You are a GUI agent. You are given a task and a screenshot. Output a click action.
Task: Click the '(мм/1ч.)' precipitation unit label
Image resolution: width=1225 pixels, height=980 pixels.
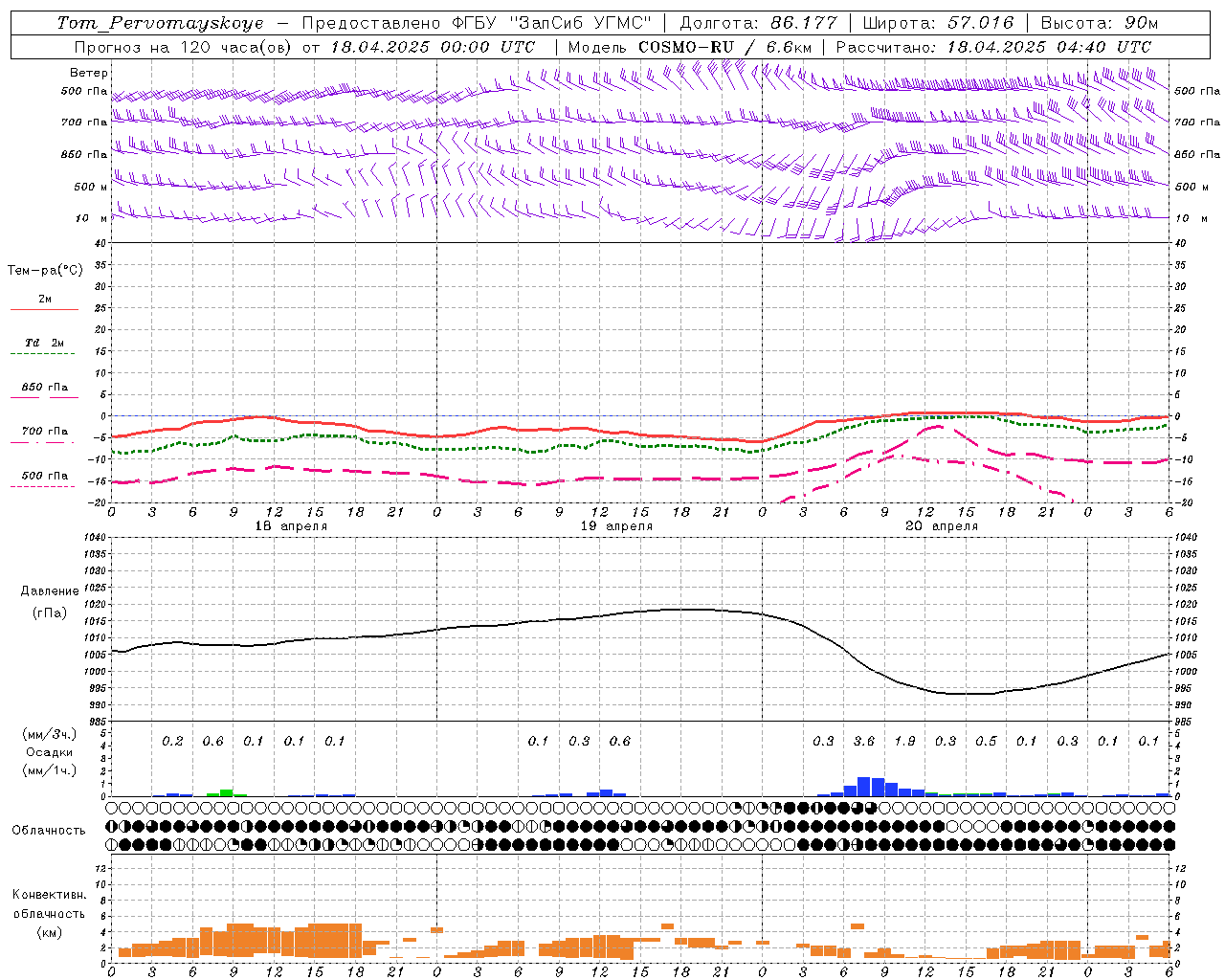(50, 770)
